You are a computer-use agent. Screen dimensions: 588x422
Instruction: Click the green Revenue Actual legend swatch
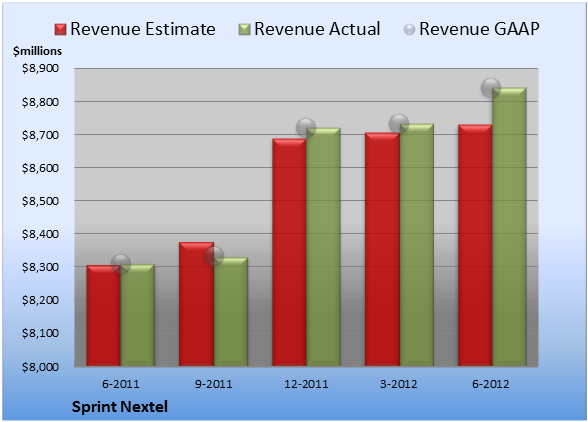click(x=244, y=30)
